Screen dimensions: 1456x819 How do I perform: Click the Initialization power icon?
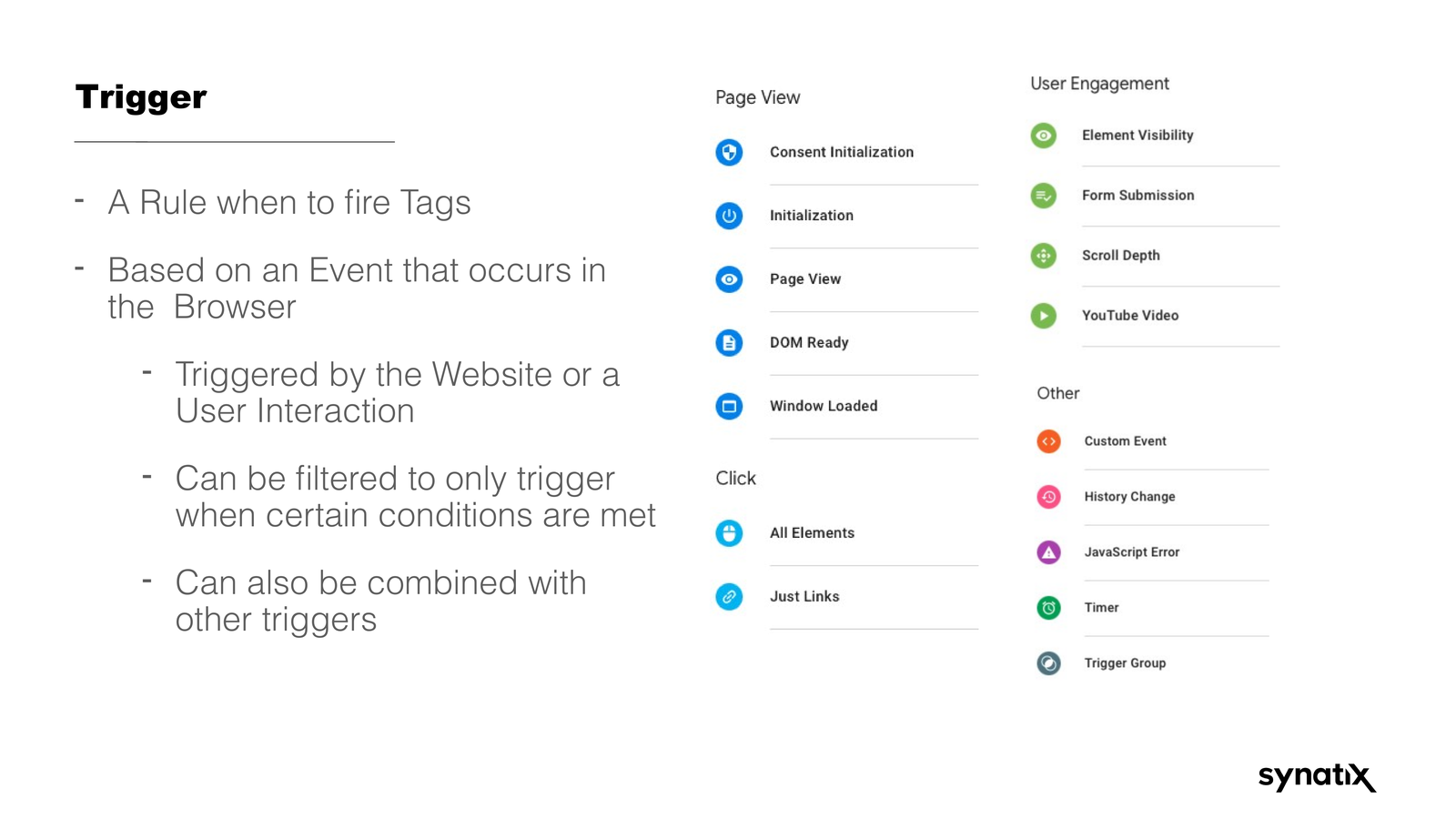729,216
